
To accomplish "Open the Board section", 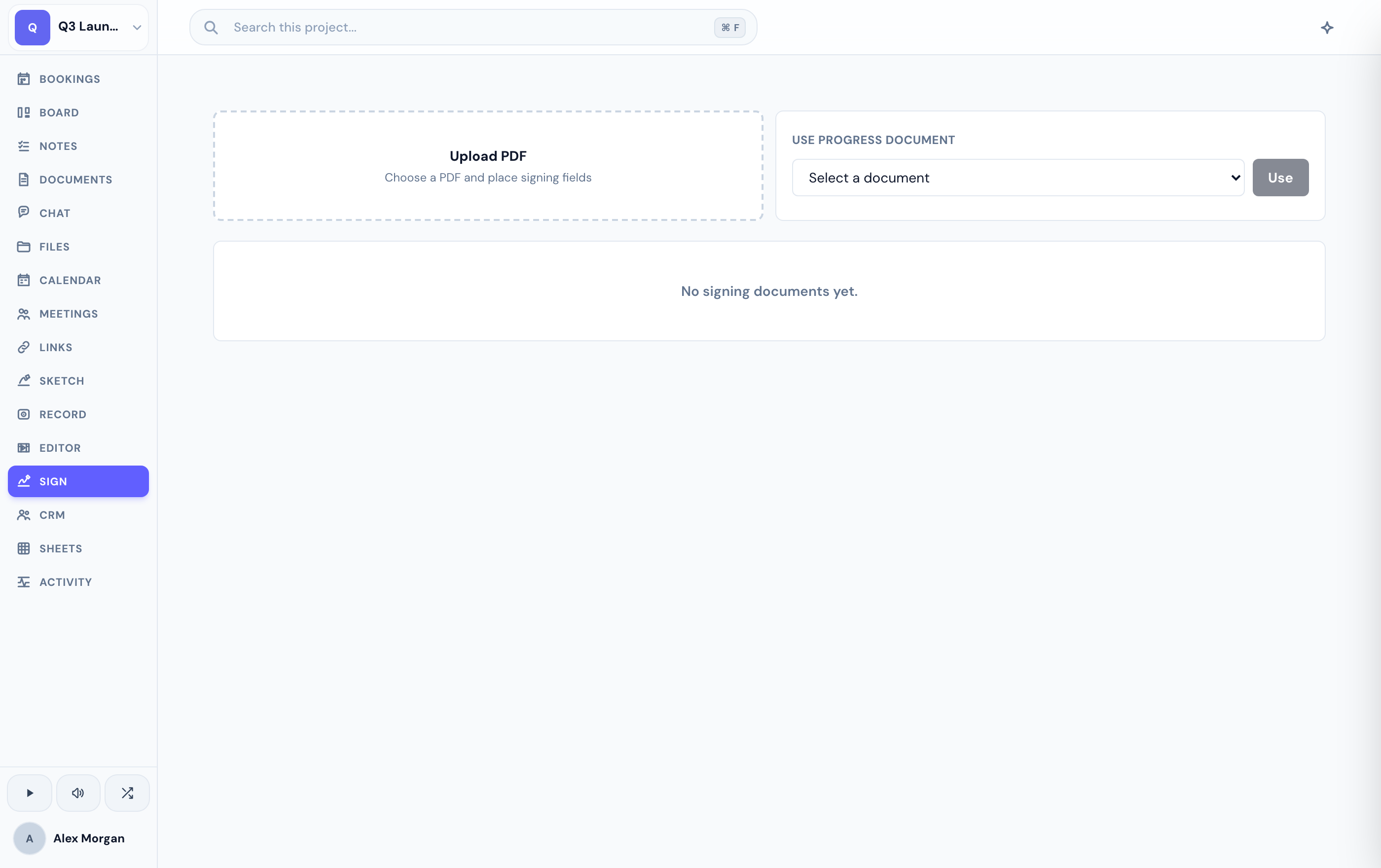I will pos(59,112).
